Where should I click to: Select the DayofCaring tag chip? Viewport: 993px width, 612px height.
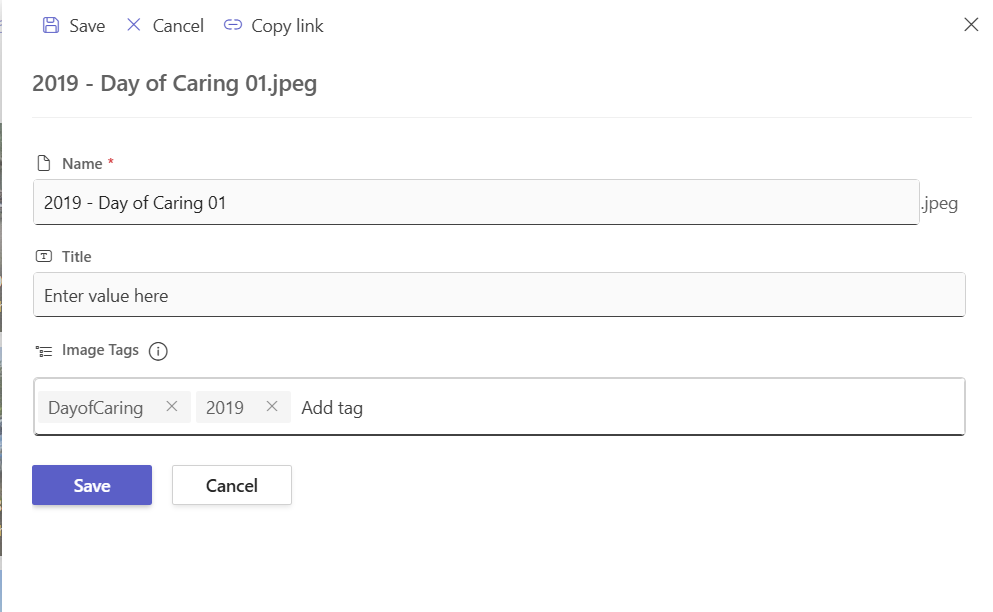(x=96, y=408)
